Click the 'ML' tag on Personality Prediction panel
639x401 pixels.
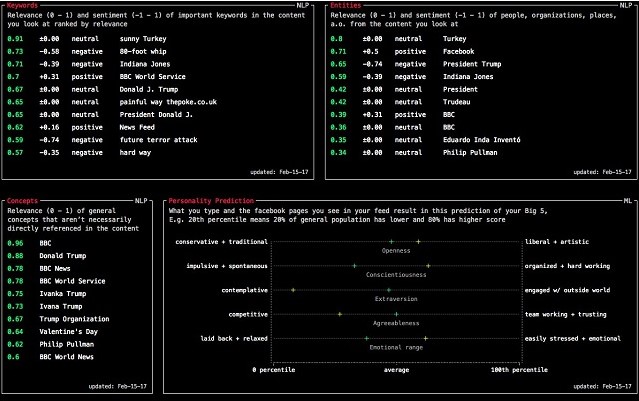point(628,201)
